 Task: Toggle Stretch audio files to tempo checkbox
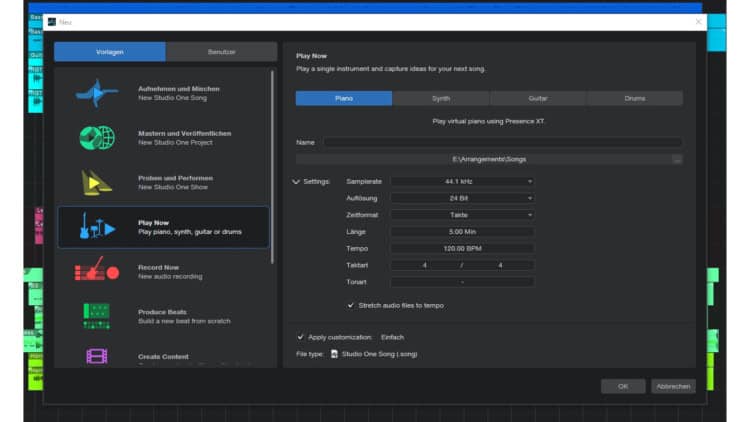tap(351, 305)
